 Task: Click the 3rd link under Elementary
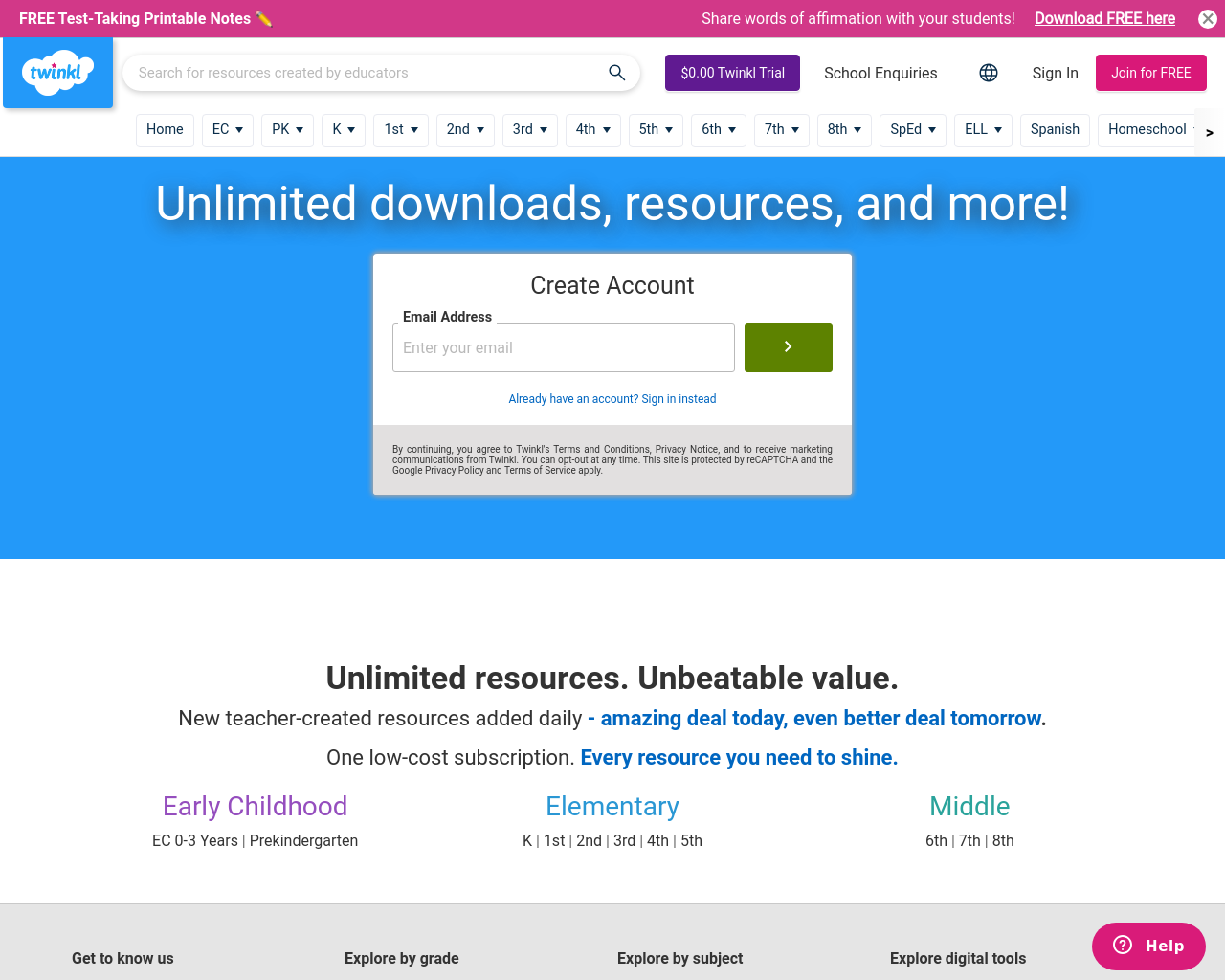point(624,840)
